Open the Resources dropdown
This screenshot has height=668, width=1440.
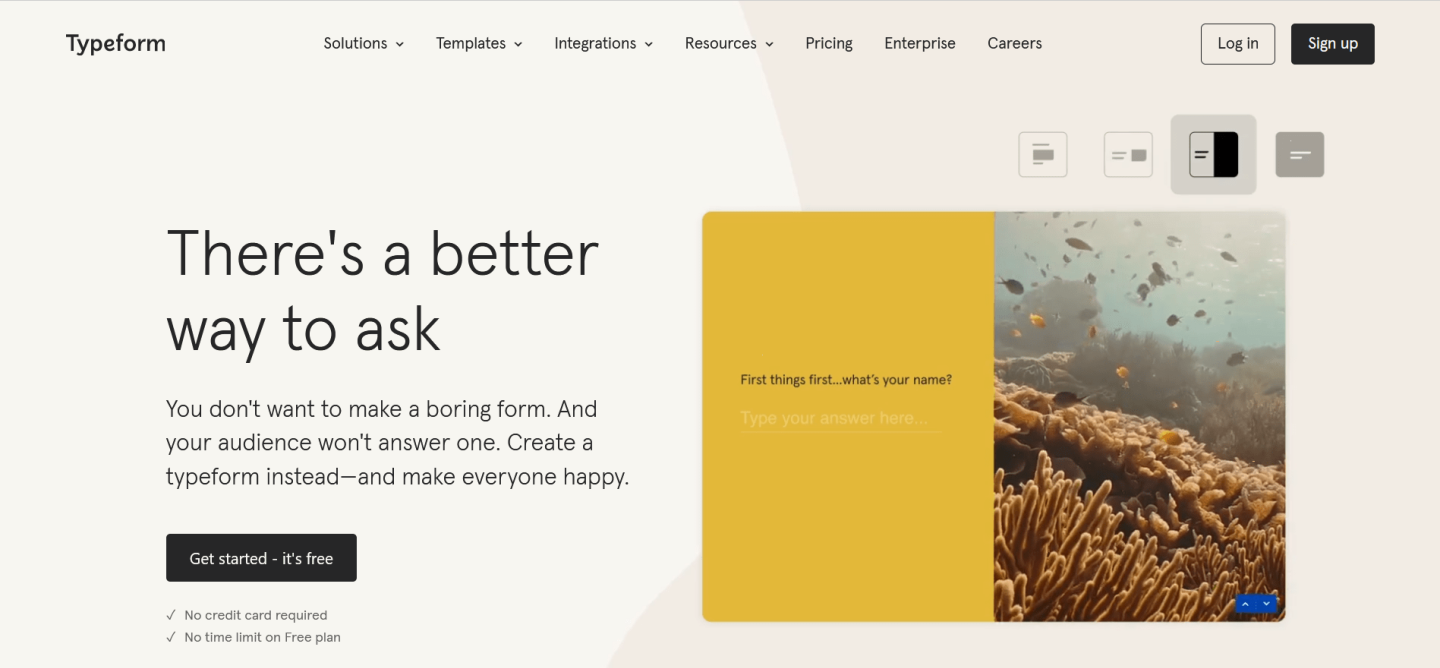point(729,44)
